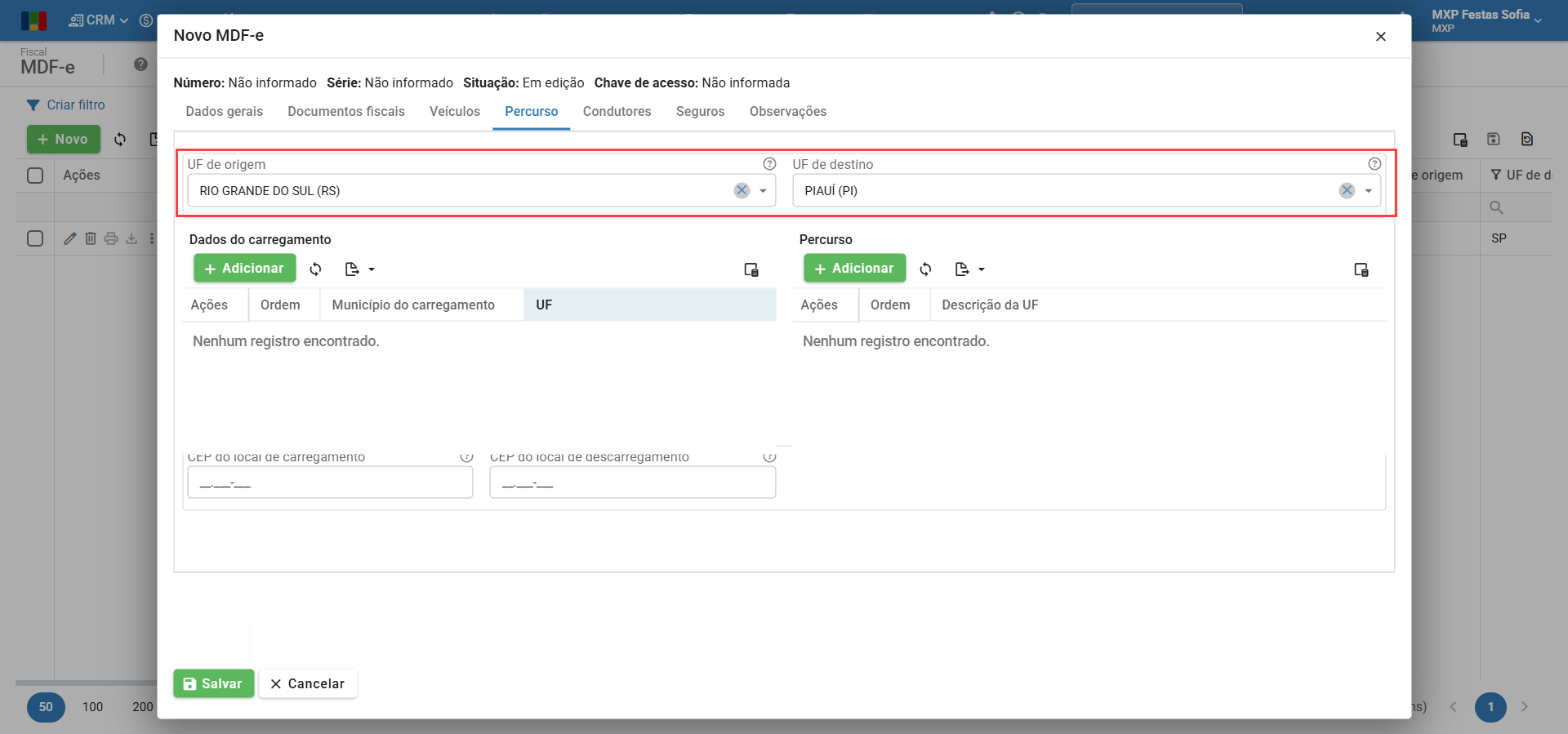This screenshot has width=1568, height=734.
Task: Refresh the MDF-e list behind the dialog
Action: (120, 140)
